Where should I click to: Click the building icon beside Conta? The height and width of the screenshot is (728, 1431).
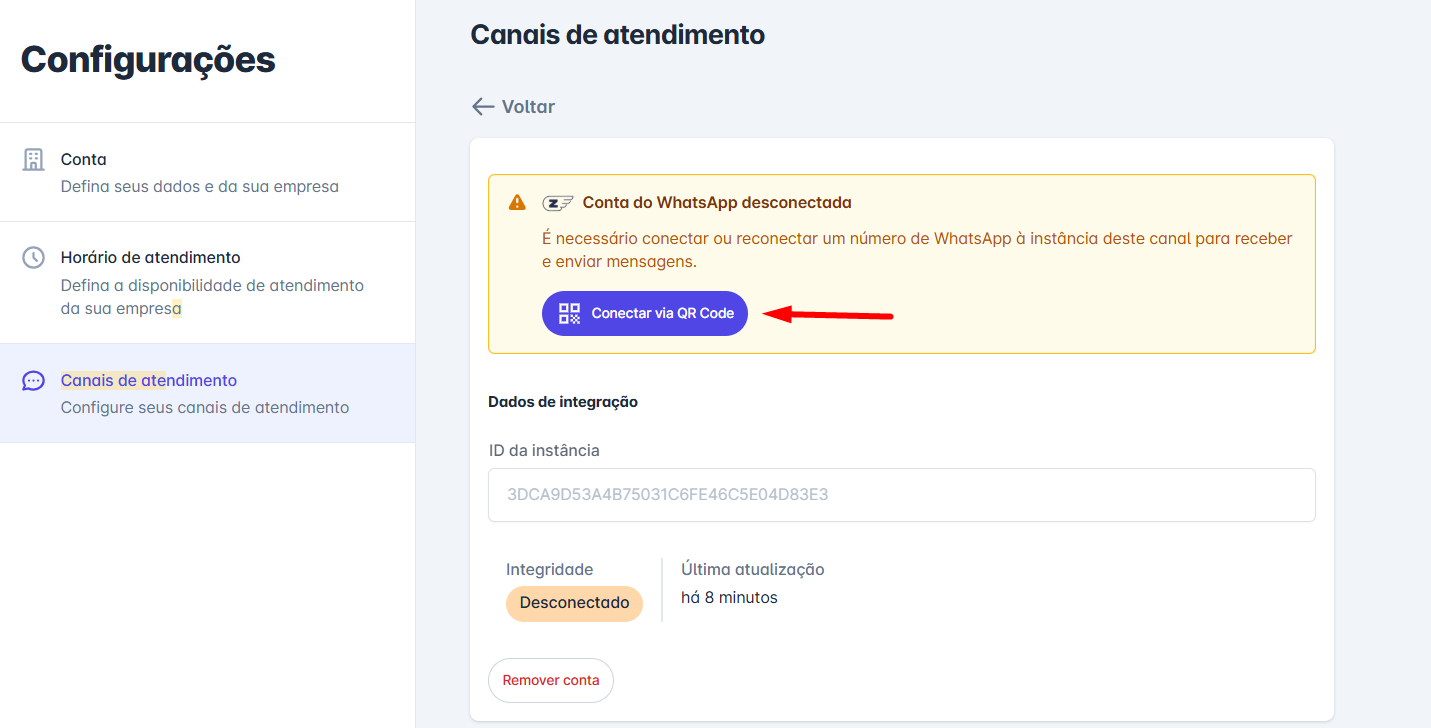[34, 160]
